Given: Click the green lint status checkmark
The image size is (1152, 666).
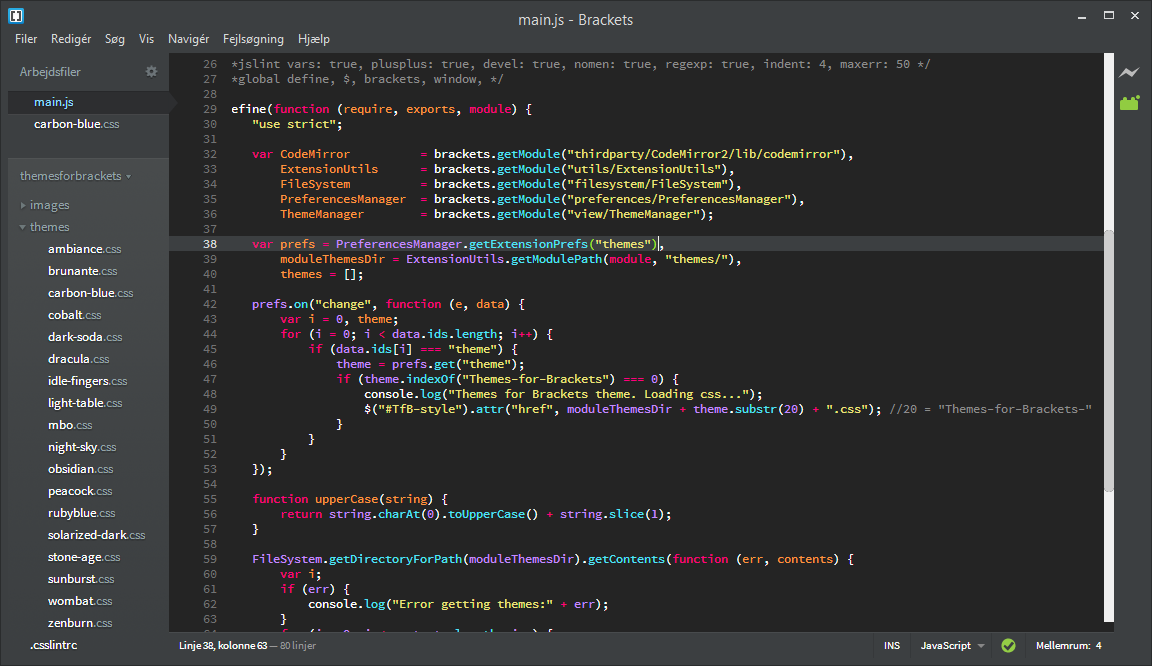Looking at the screenshot, I should pyautogui.click(x=1008, y=646).
